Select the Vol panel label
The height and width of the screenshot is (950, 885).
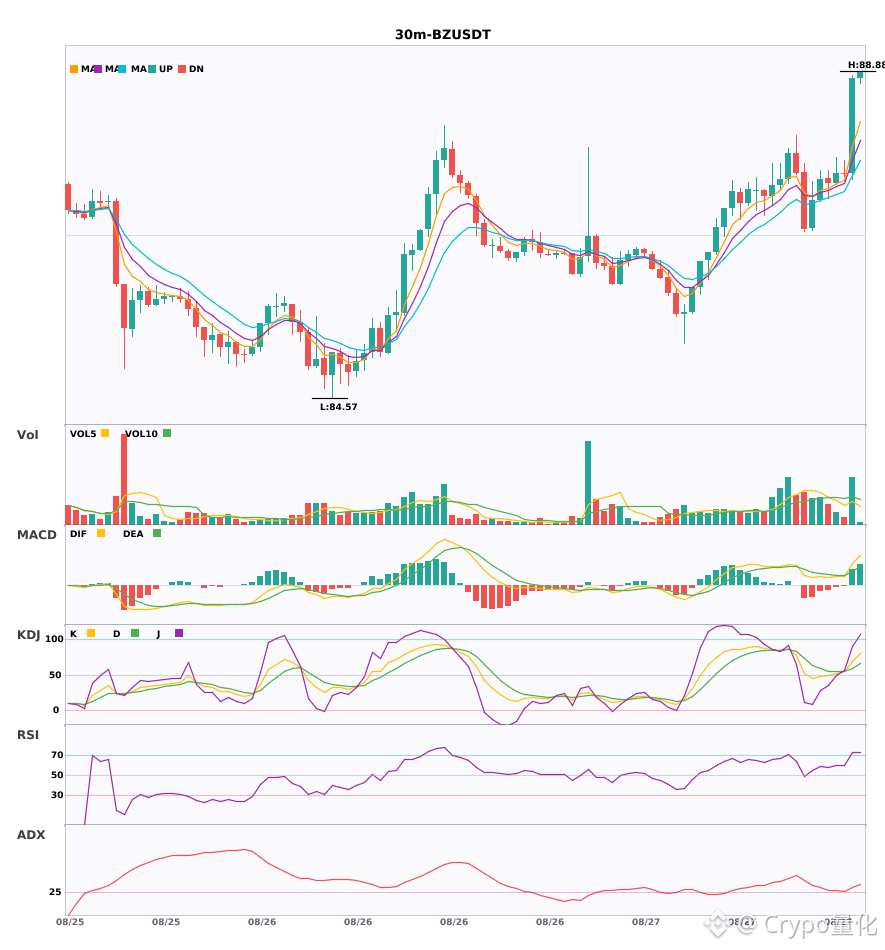click(27, 435)
